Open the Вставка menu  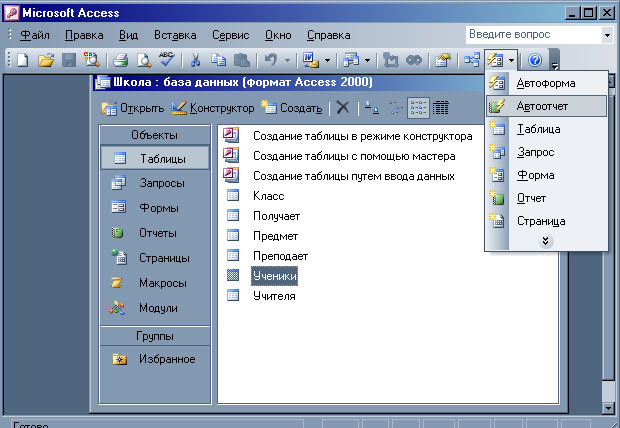[x=175, y=35]
